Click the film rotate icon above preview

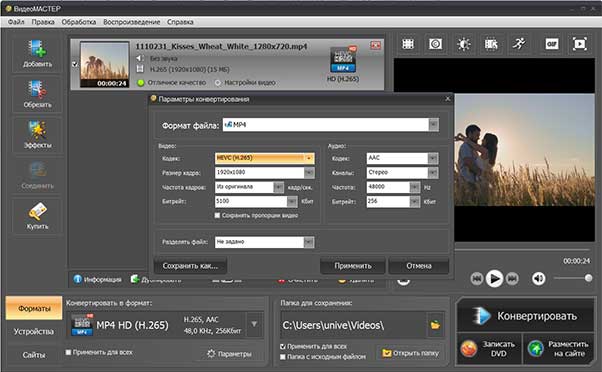click(x=491, y=44)
